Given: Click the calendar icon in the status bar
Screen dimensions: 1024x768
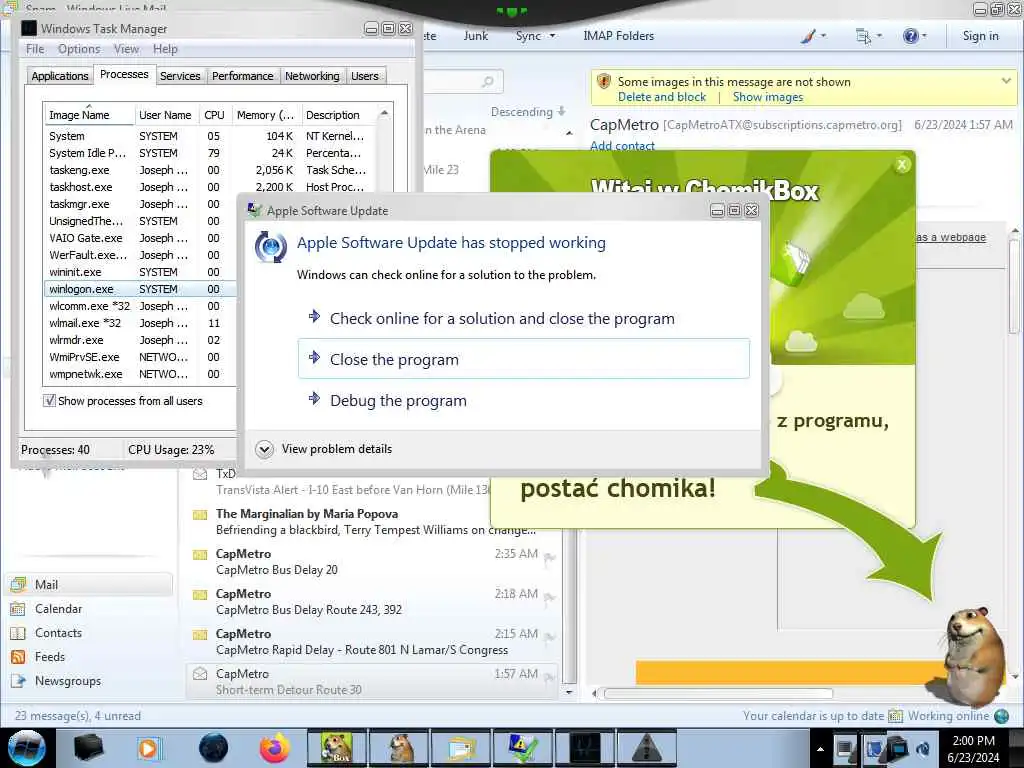Looking at the screenshot, I should coord(895,716).
